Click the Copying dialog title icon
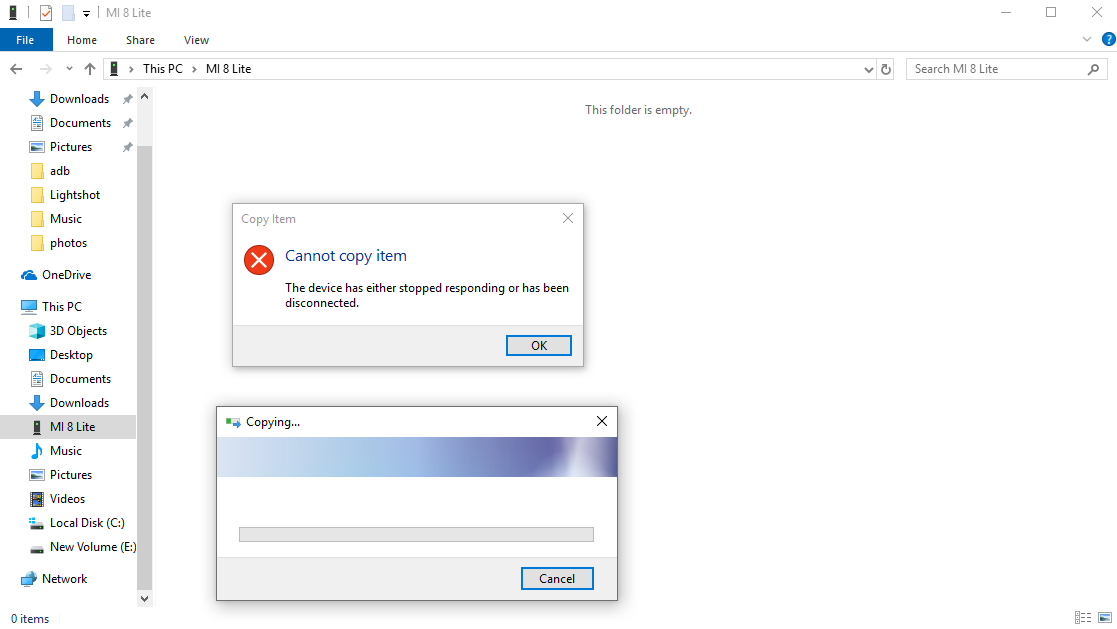The width and height of the screenshot is (1117, 629). point(233,422)
